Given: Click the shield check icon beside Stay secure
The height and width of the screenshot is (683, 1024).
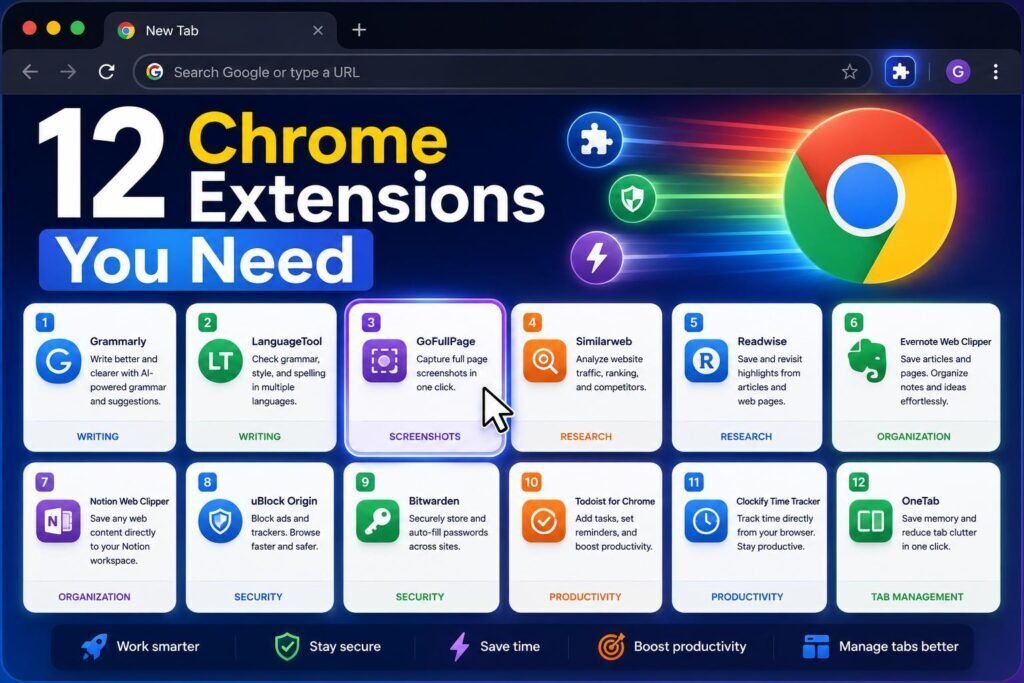Looking at the screenshot, I should coord(287,646).
